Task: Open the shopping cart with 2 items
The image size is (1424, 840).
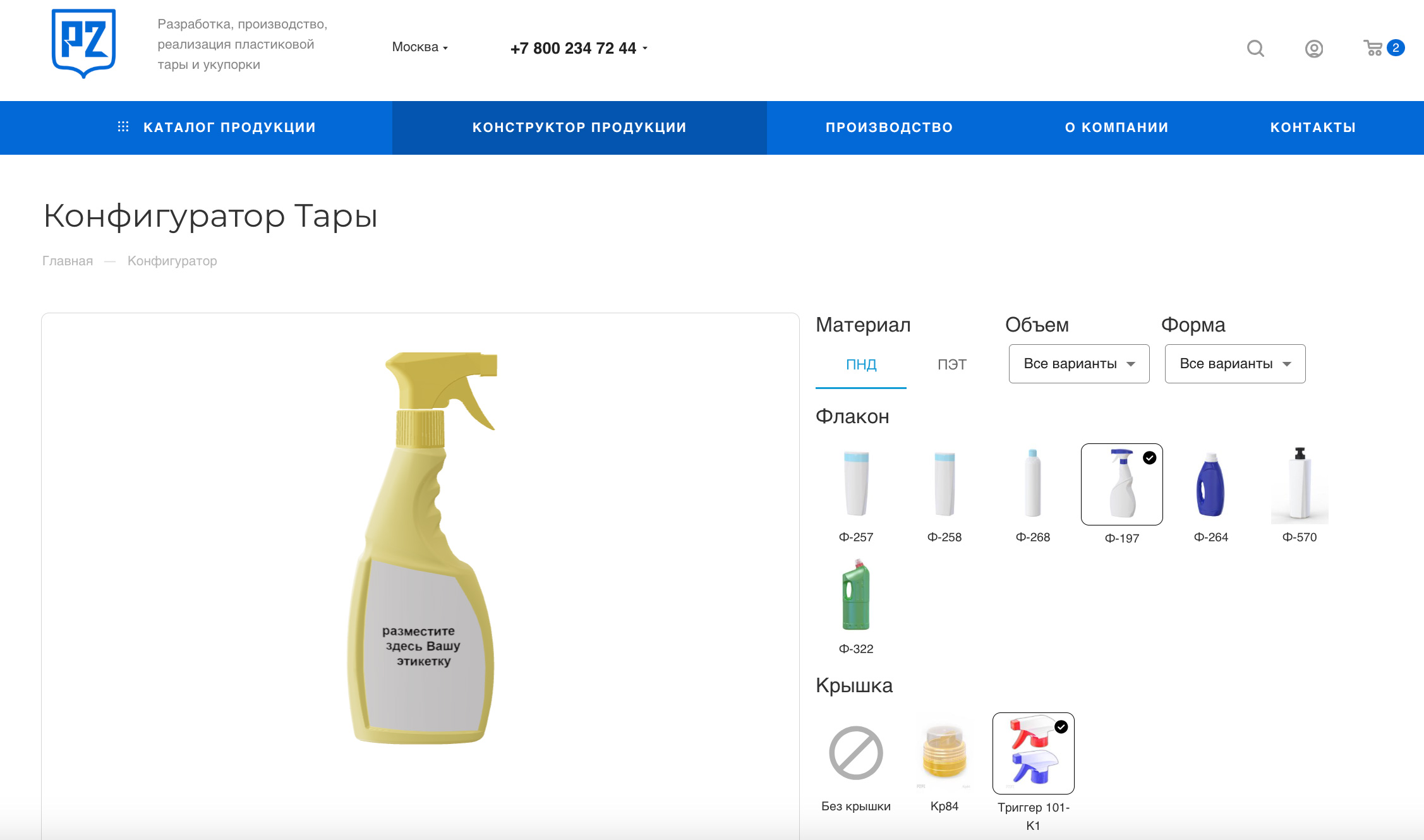Action: click(x=1384, y=48)
